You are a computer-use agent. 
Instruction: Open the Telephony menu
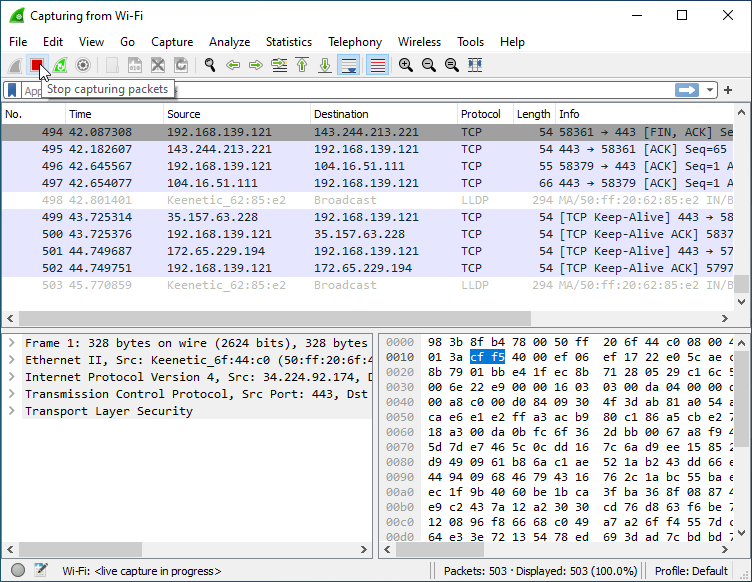pos(355,42)
